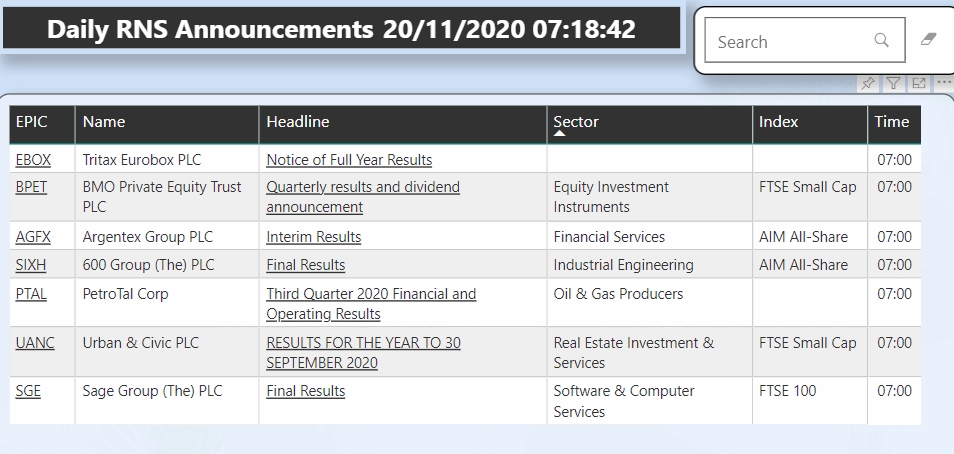Open the SGE ticker link
The image size is (954, 454).
coord(28,391)
